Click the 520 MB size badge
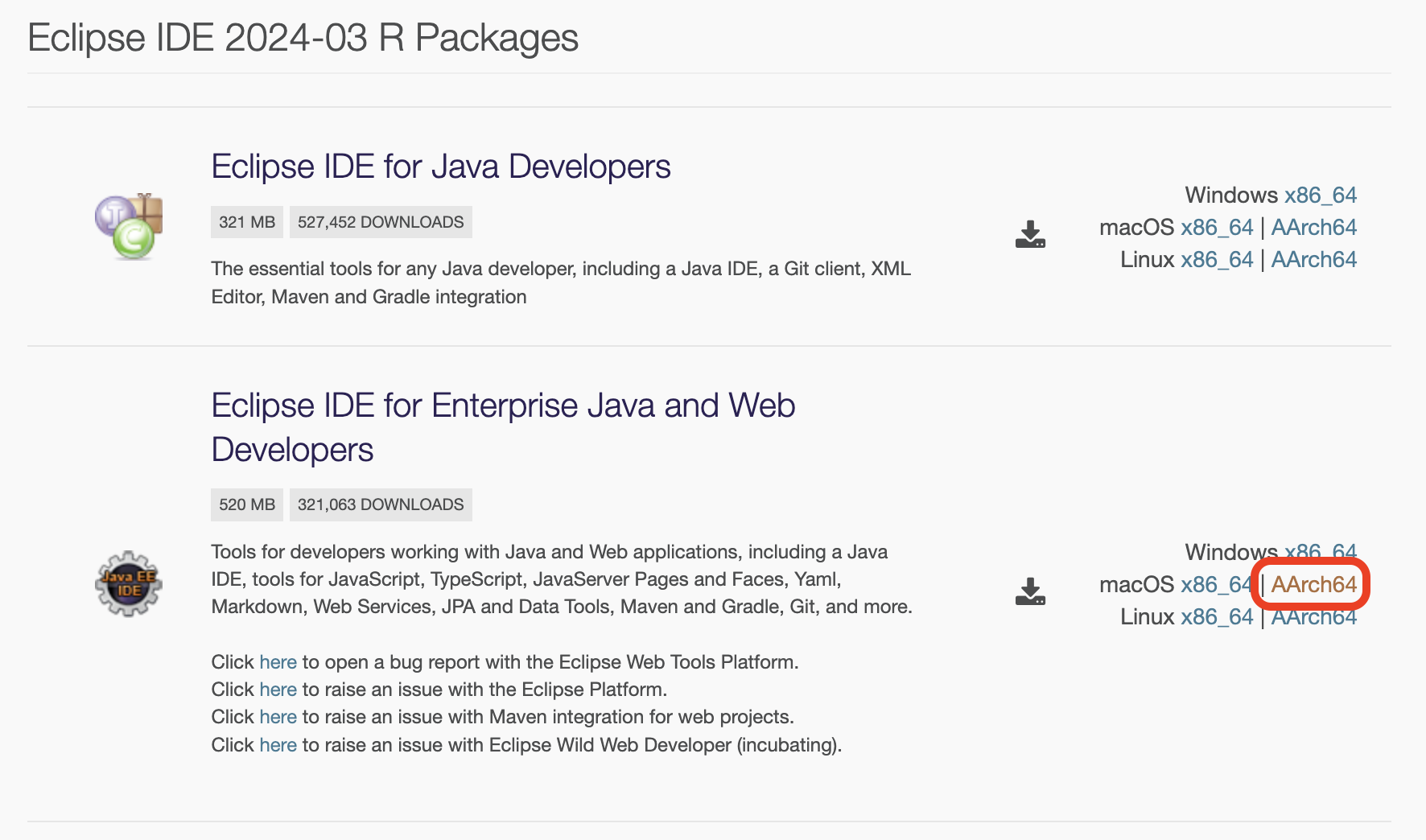 [247, 504]
